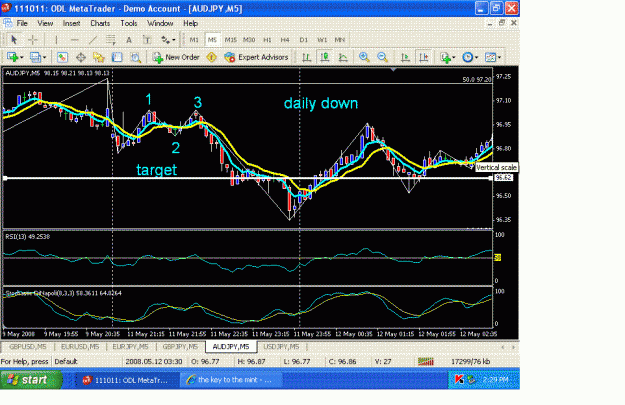Launch MetaEditor via yellow diamond icon
The height and width of the screenshot is (405, 625).
[x=211, y=57]
